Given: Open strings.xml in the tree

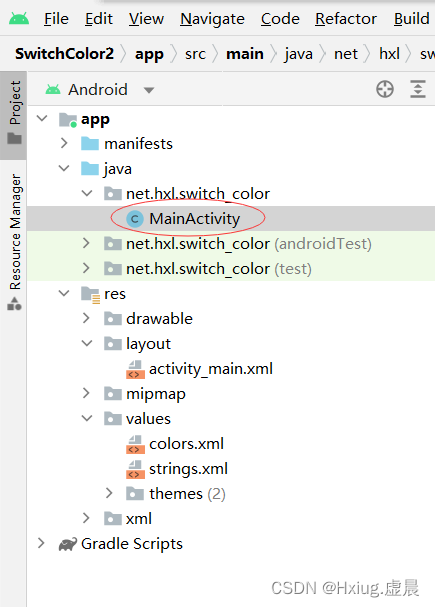Looking at the screenshot, I should point(188,469).
